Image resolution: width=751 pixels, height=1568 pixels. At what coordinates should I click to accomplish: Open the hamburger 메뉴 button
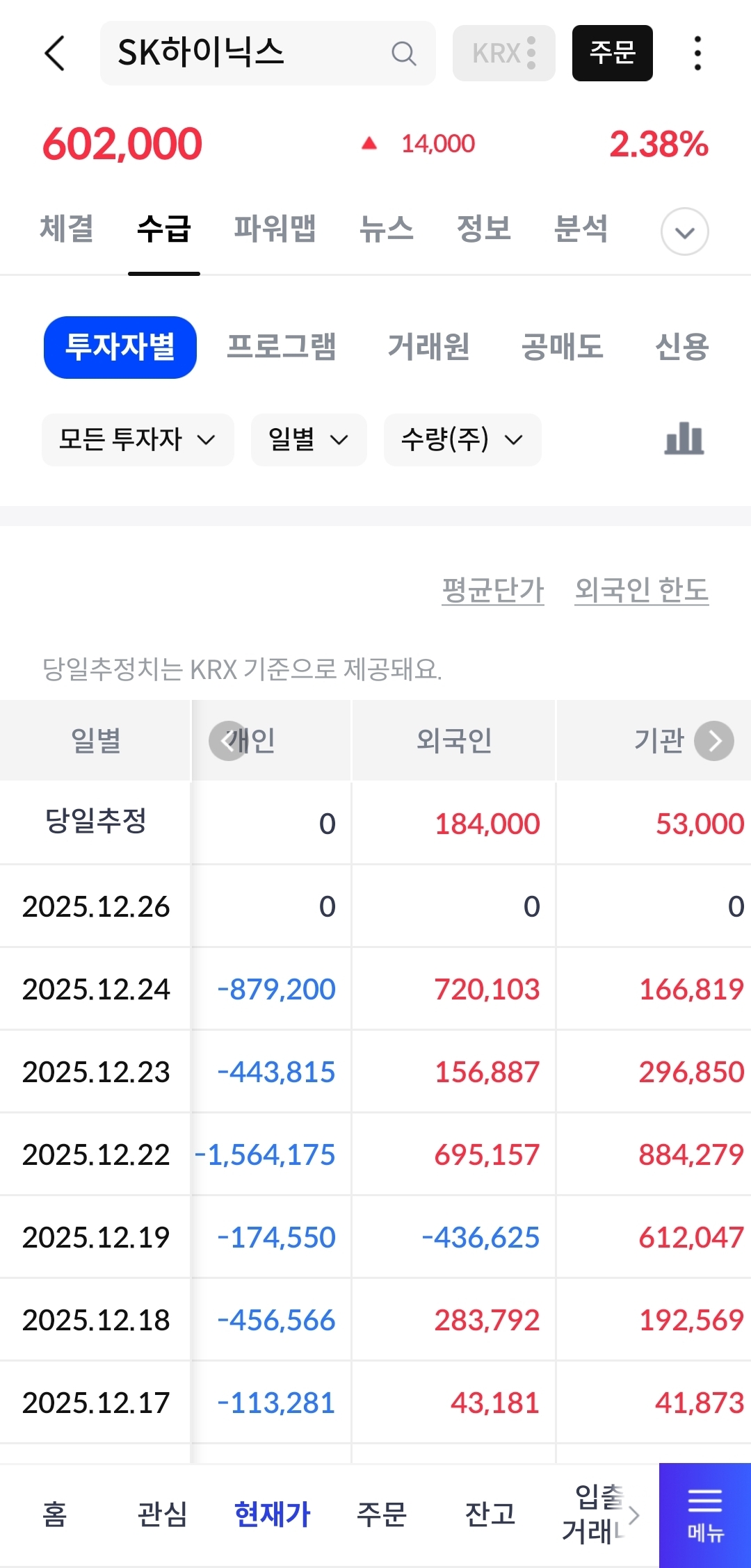pyautogui.click(x=705, y=1515)
